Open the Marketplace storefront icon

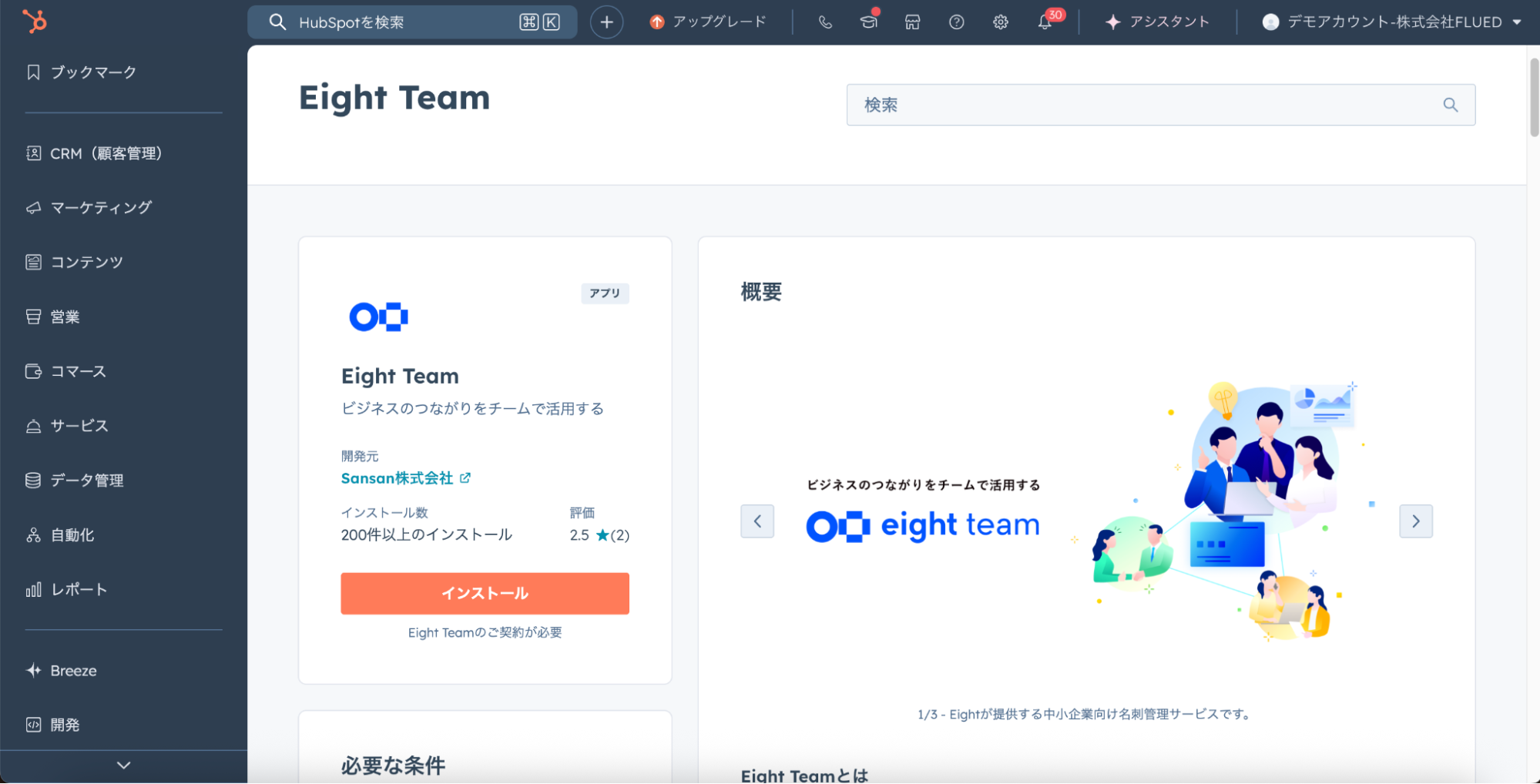point(912,22)
